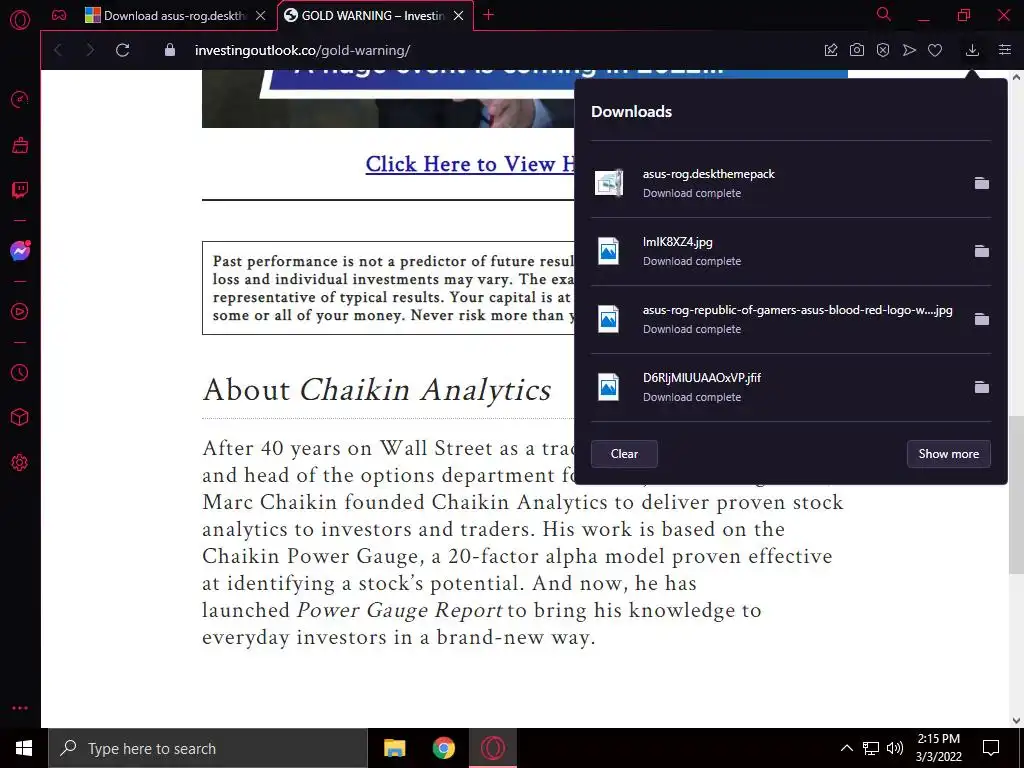Click the page vertical scrollbar thumb

[x=1016, y=495]
